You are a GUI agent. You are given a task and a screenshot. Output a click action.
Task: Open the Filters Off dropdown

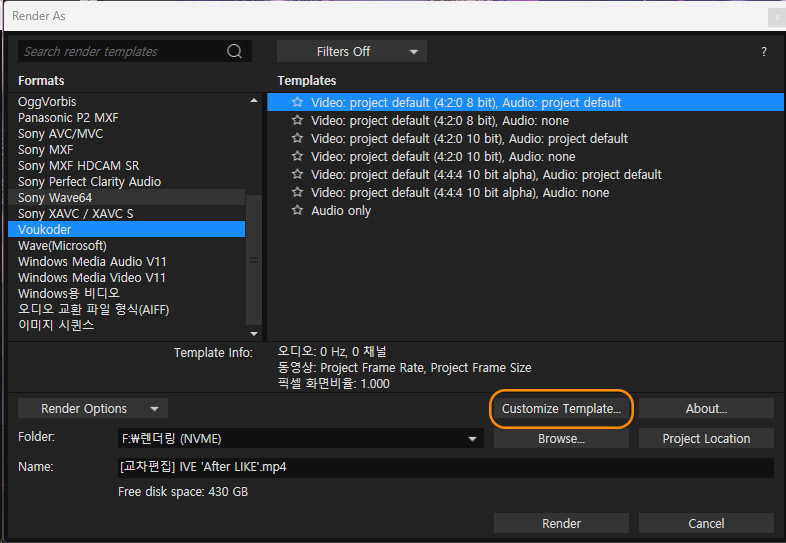coord(352,51)
